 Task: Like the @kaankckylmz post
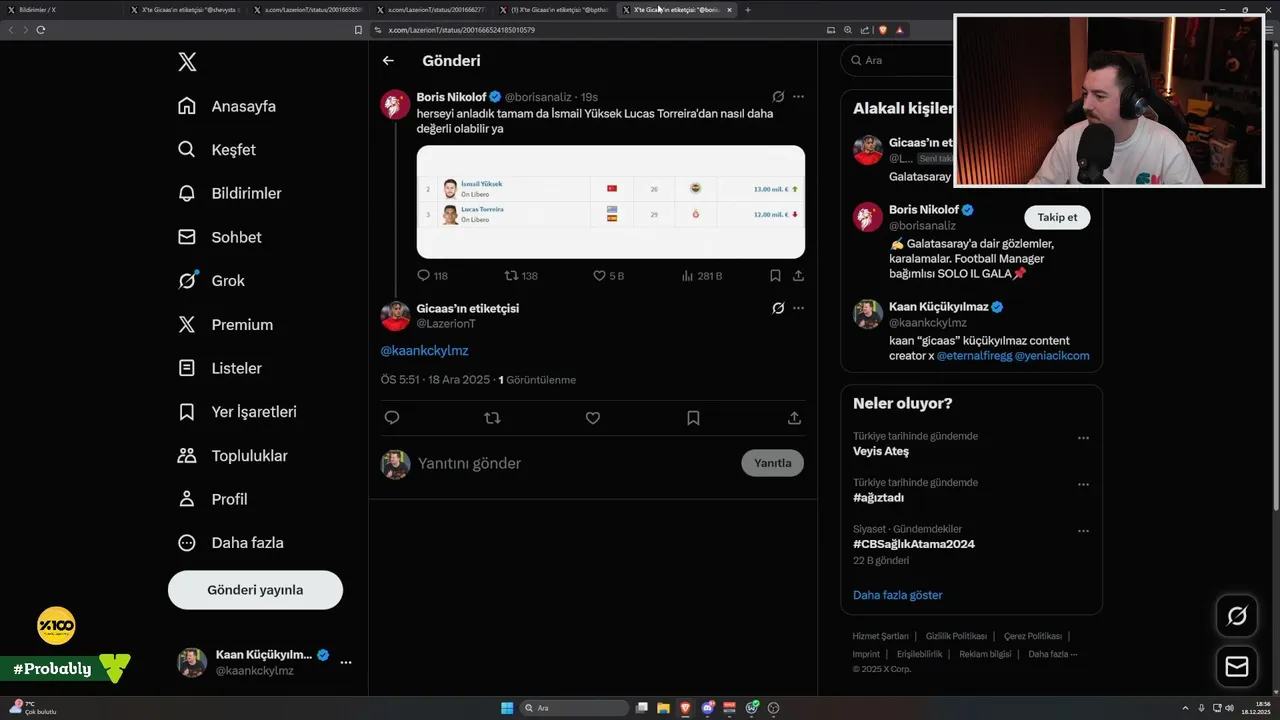point(593,418)
